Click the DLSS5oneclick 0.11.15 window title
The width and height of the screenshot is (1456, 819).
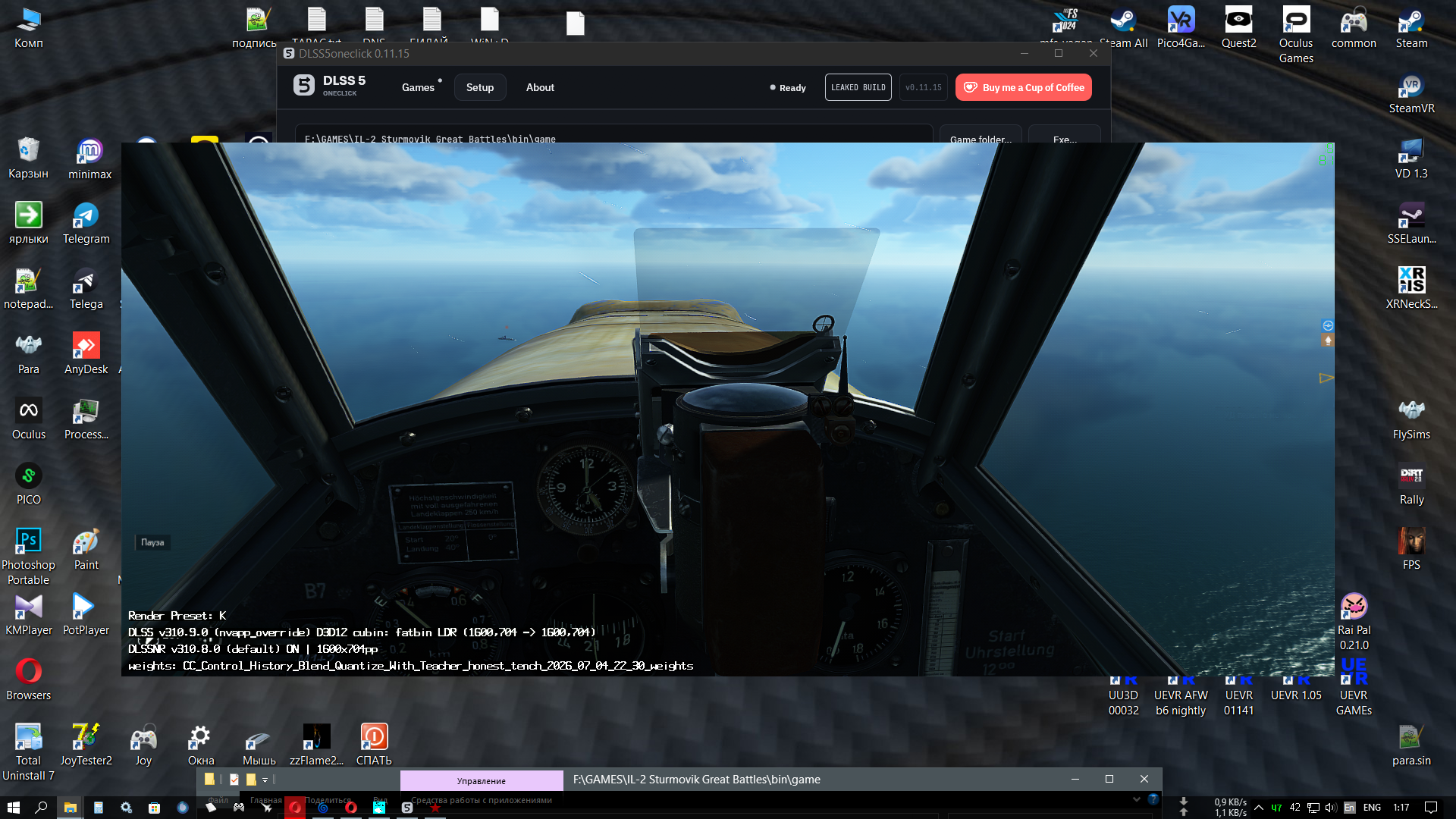354,53
